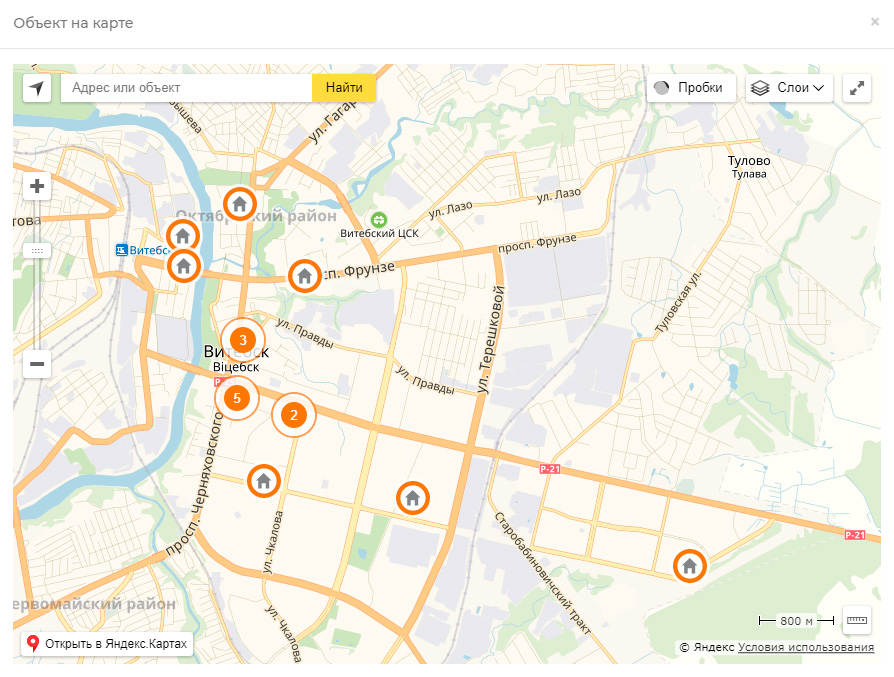Image resolution: width=894 pixels, height=677 pixels.
Task: Click house marker on prospekt Frunze
Action: (x=304, y=275)
